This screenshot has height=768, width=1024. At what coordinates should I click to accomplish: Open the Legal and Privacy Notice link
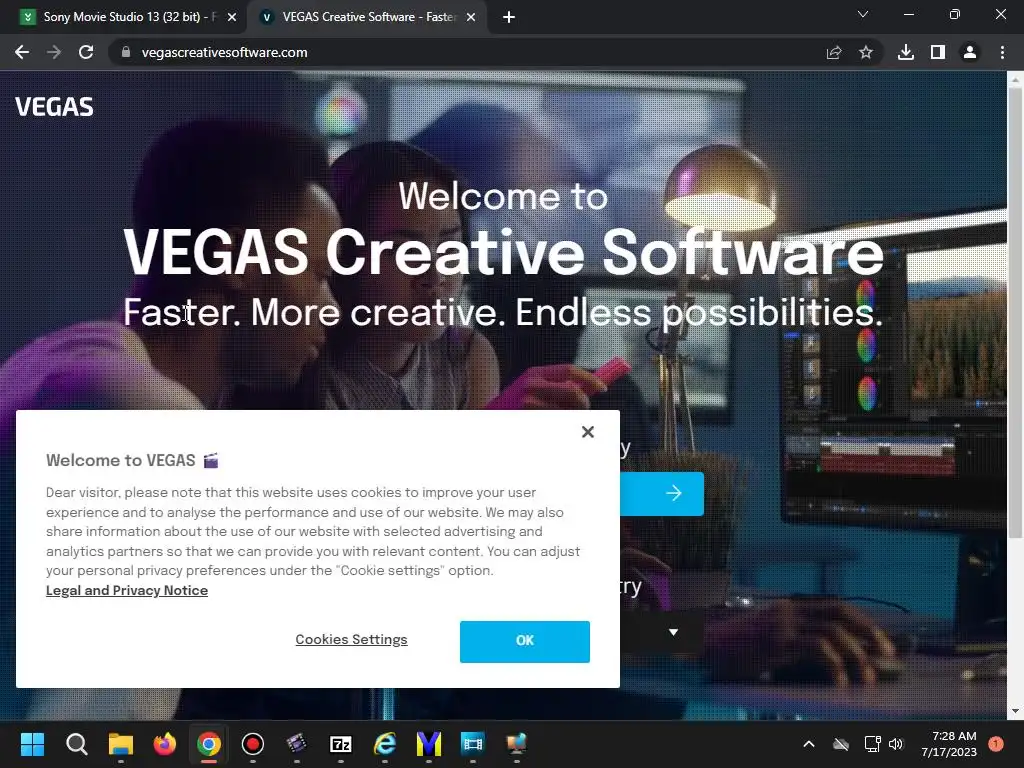click(127, 590)
